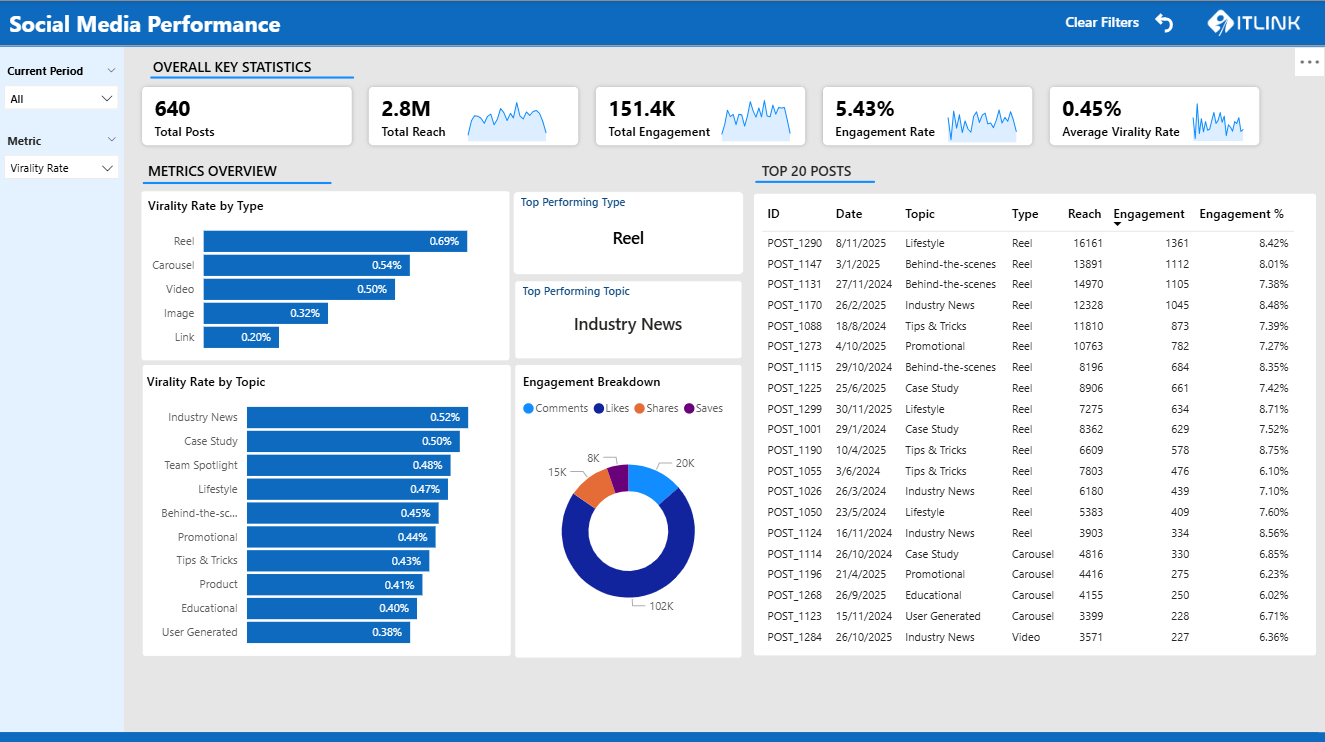Viewport: 1325px width, 742px height.
Task: Sort by the Engagement % column header
Action: point(1241,214)
